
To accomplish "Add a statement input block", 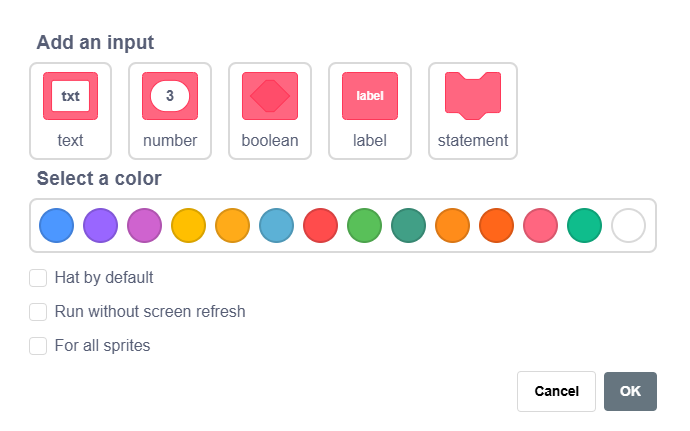I will pyautogui.click(x=473, y=111).
